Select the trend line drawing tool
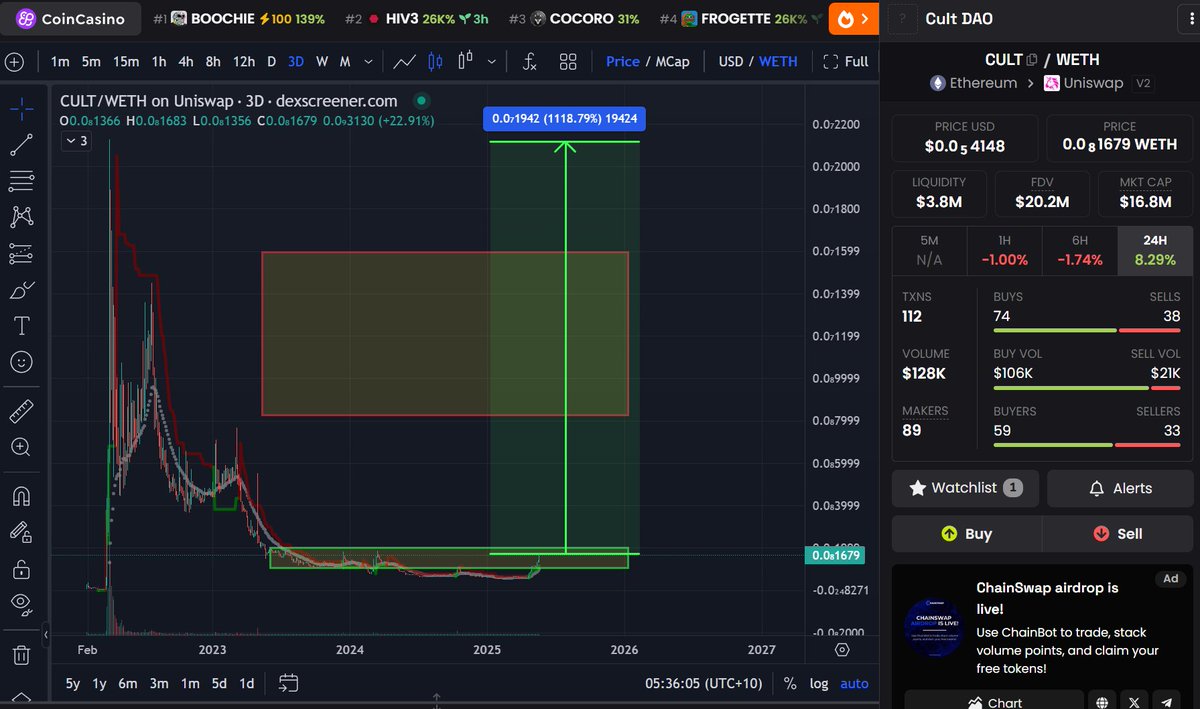1200x709 pixels. point(21,145)
